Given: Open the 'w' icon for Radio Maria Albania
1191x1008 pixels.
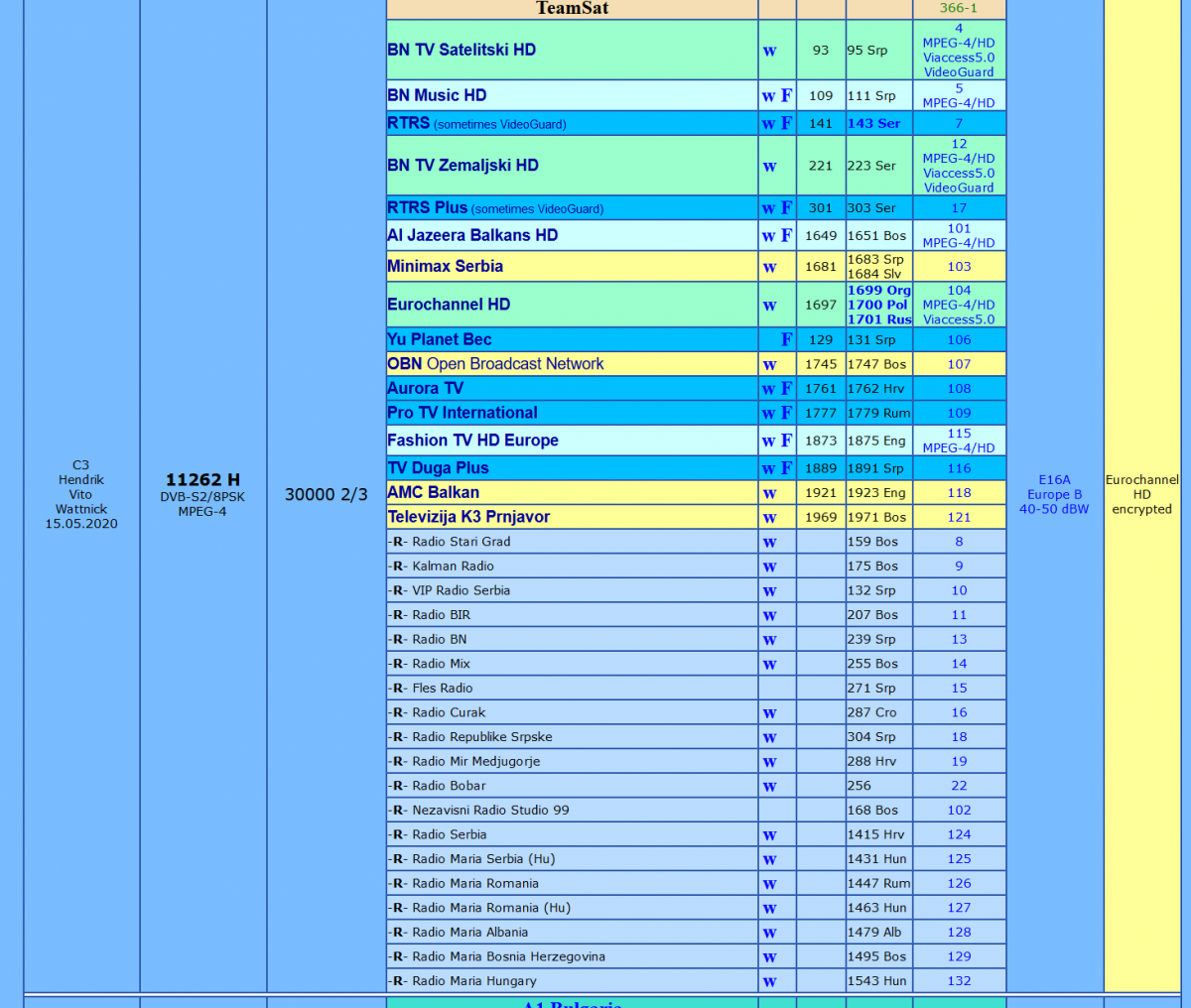Looking at the screenshot, I should 769,934.
